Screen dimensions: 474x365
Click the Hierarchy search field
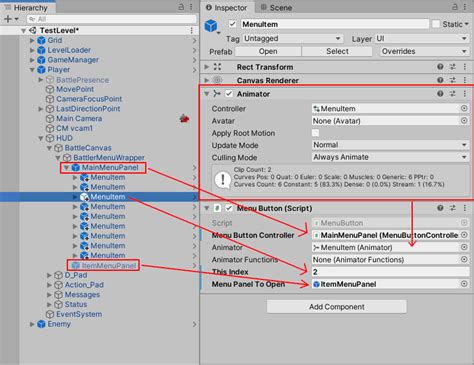pos(112,19)
